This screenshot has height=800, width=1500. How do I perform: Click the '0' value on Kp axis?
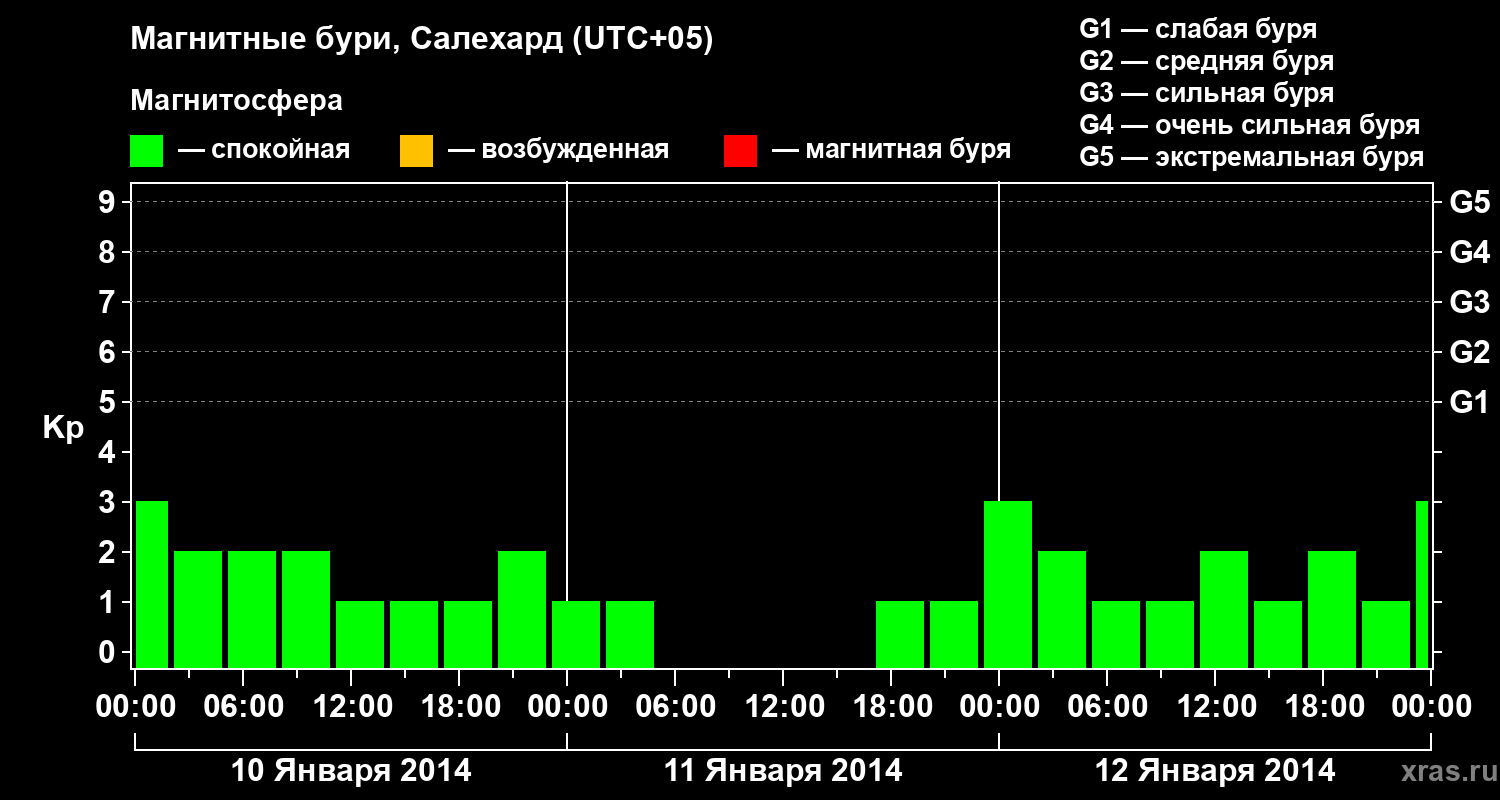pyautogui.click(x=109, y=652)
